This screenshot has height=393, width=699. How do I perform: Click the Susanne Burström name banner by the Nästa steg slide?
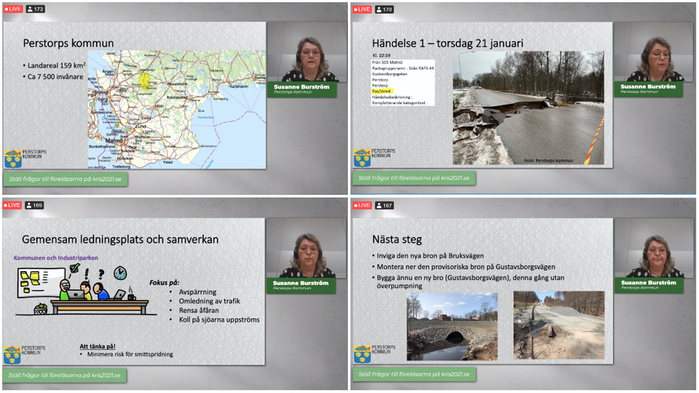tap(649, 285)
